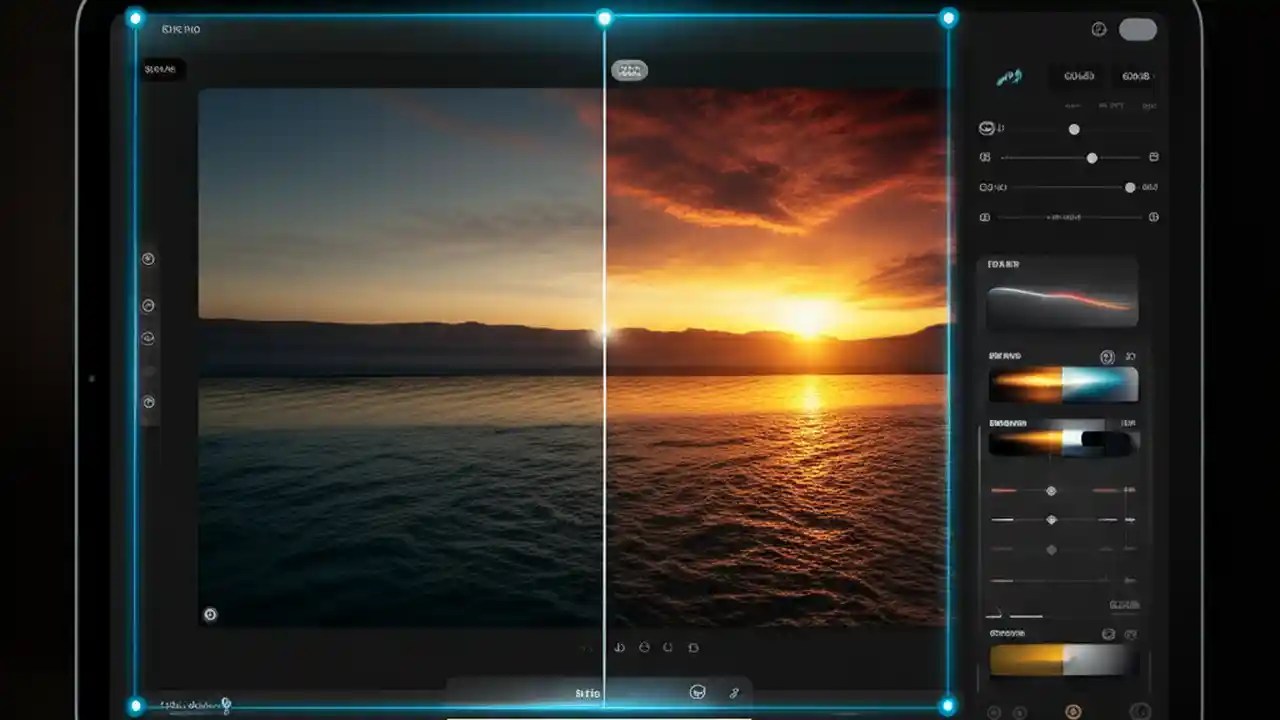Select the bottom crop tool in left sidebar
The width and height of the screenshot is (1280, 720).
point(148,402)
